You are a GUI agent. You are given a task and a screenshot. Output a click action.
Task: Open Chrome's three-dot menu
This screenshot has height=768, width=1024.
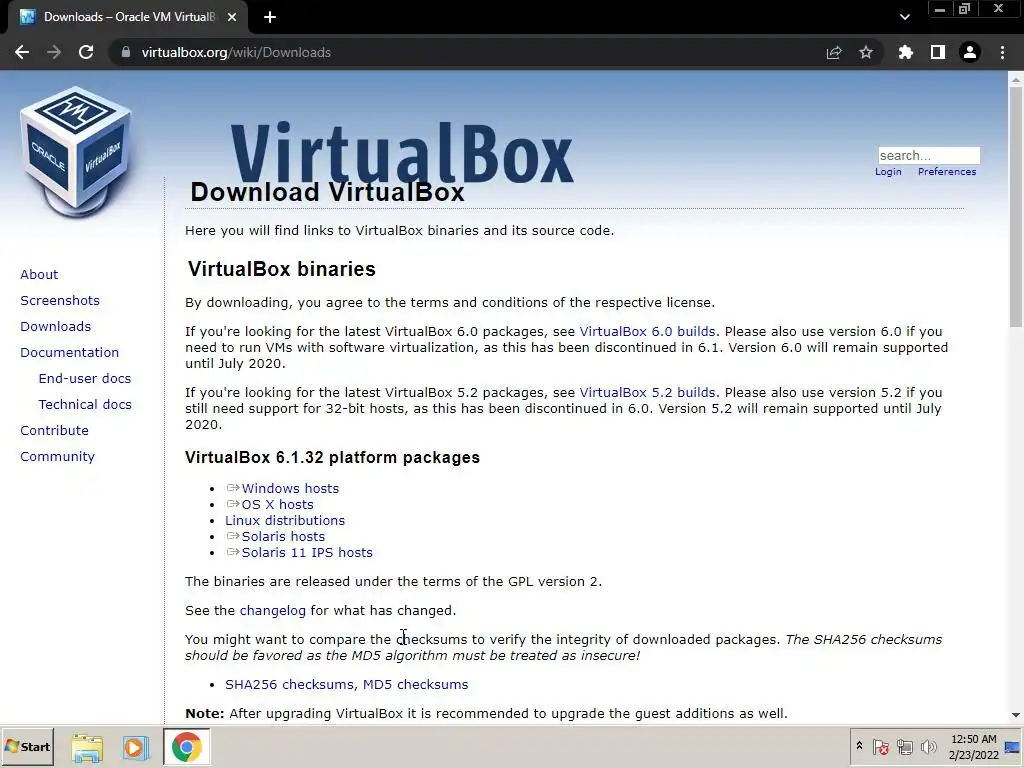[x=1002, y=52]
